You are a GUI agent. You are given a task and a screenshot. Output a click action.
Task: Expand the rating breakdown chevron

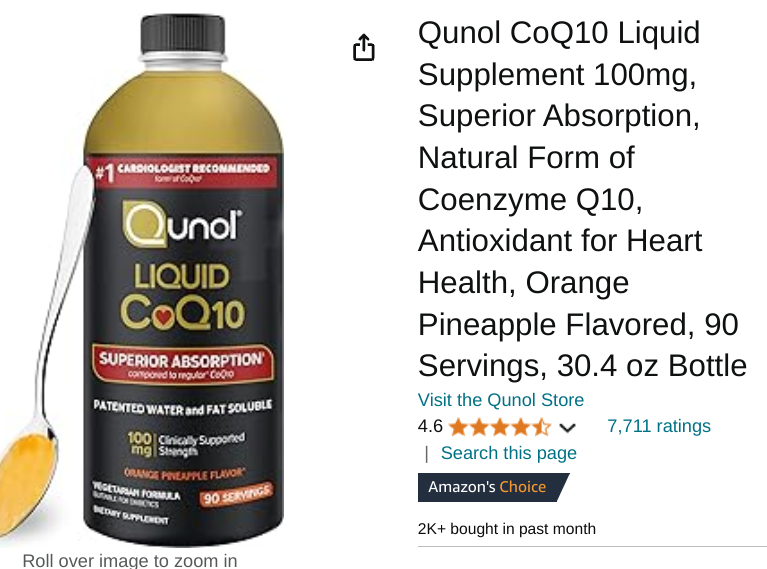(567, 428)
